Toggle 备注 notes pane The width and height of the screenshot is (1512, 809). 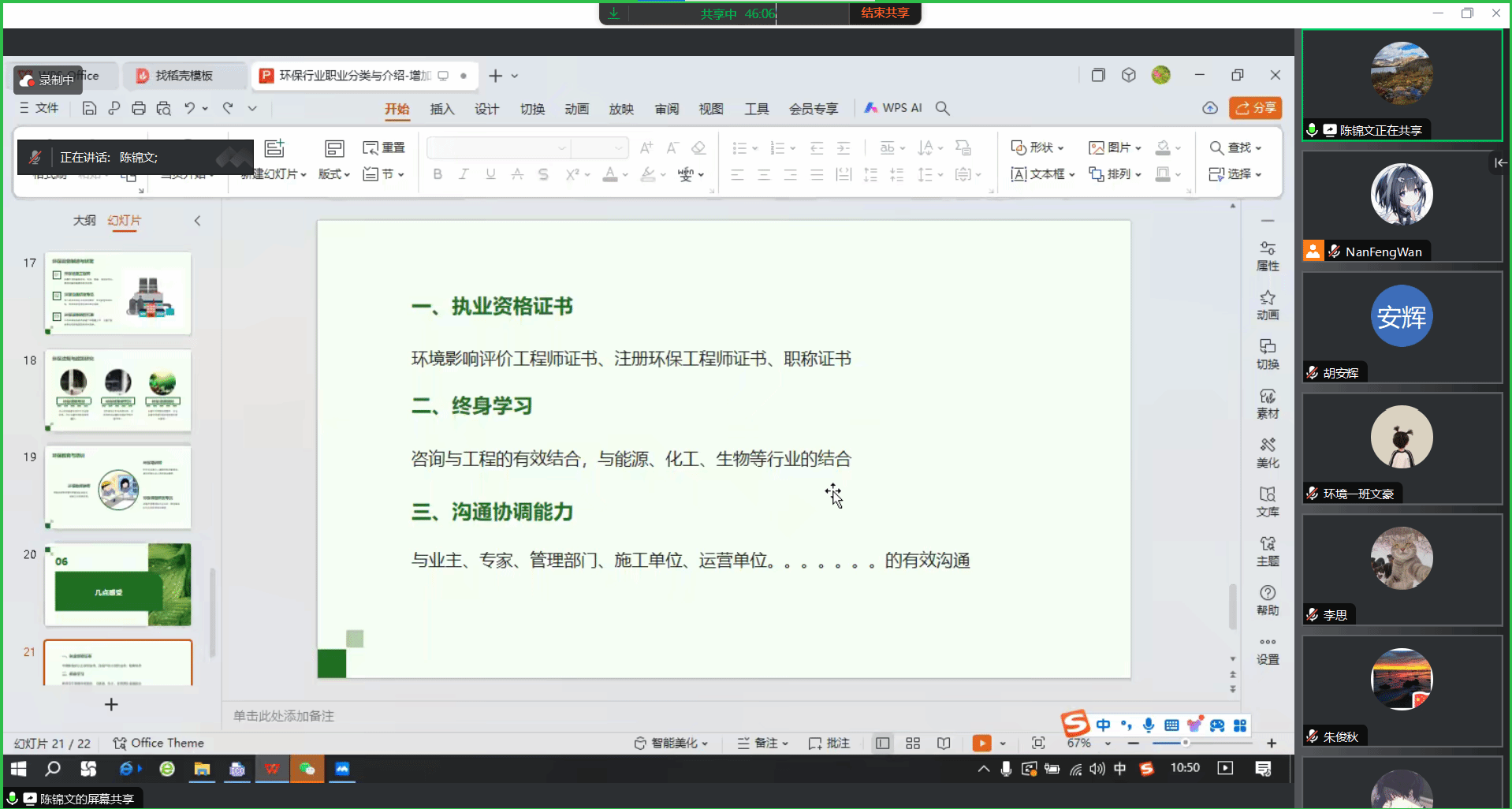click(x=762, y=743)
